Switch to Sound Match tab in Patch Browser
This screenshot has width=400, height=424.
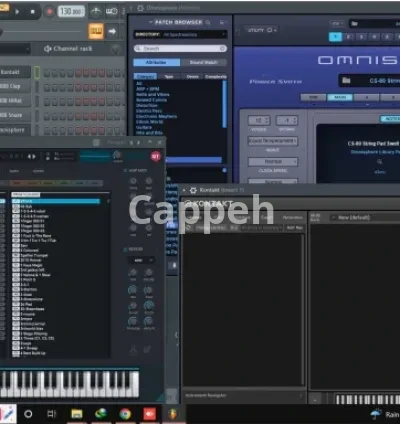pyautogui.click(x=204, y=62)
